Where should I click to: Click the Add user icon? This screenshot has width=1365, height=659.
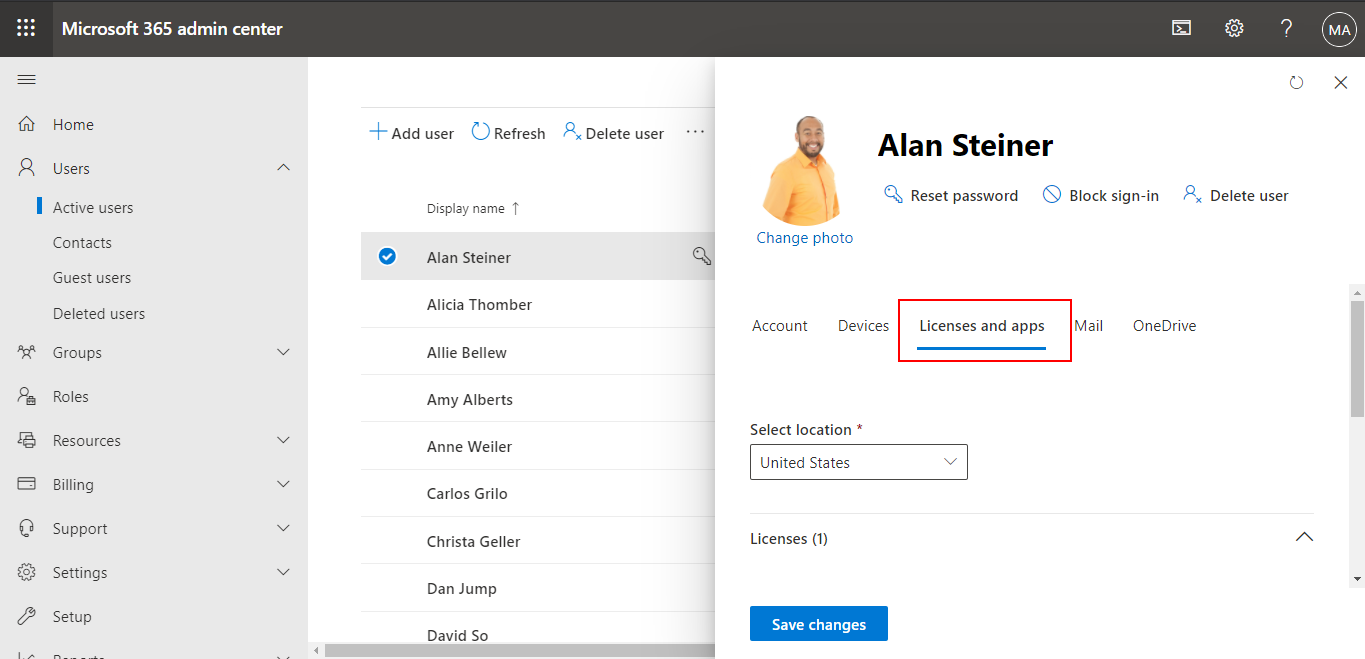click(379, 131)
